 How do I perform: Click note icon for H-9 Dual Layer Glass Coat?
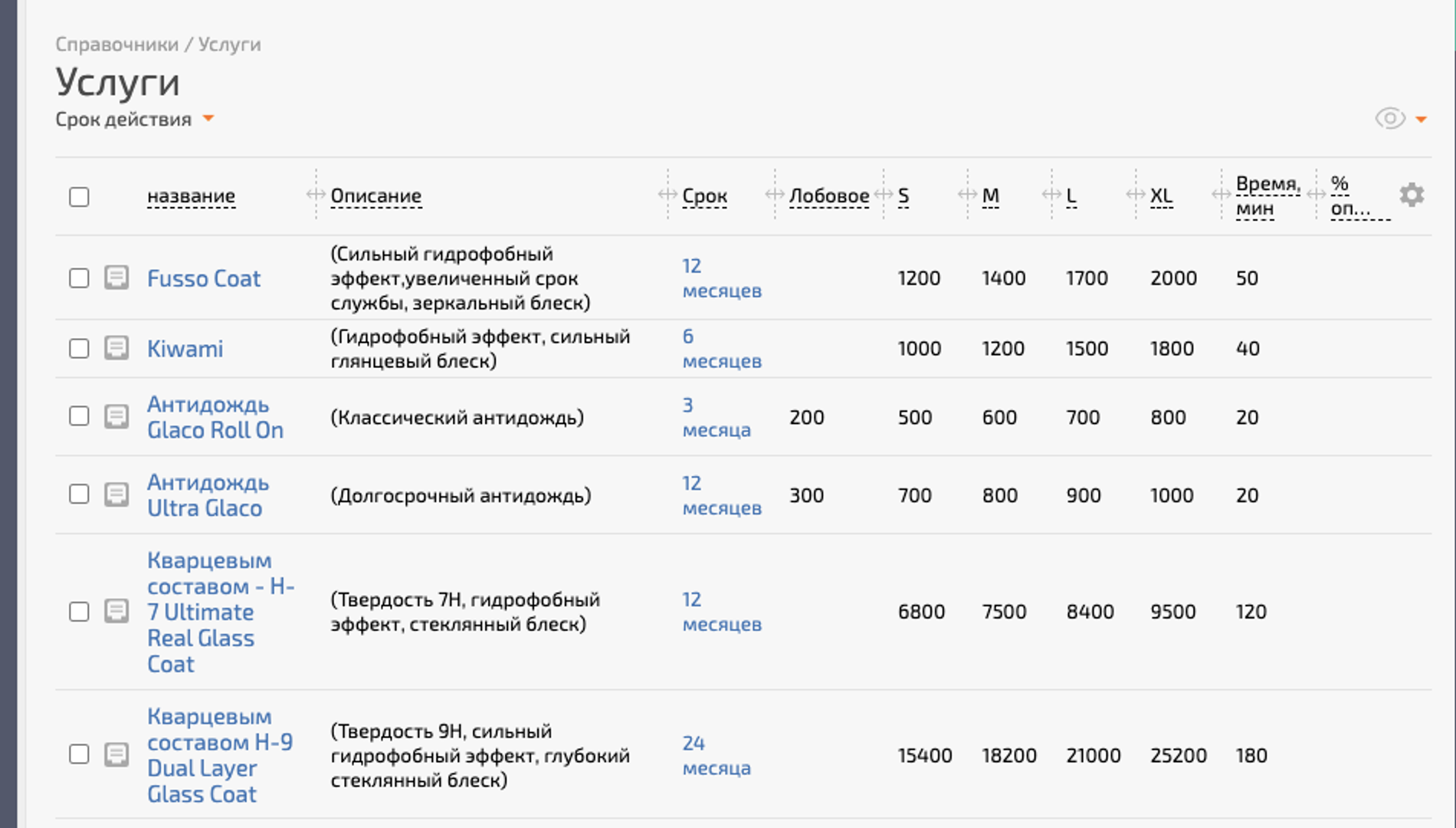coord(116,754)
